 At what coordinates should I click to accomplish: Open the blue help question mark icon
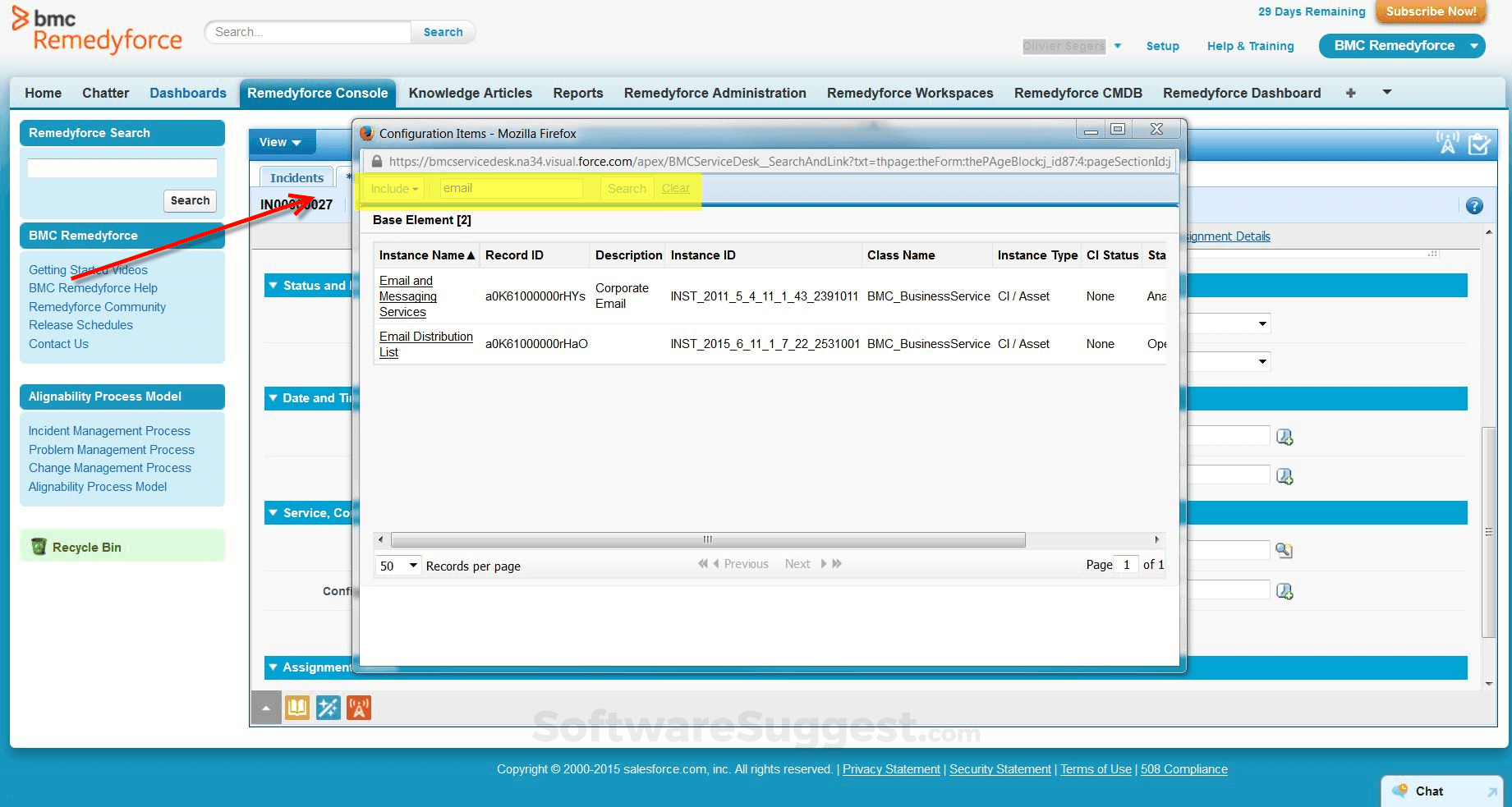[x=1474, y=206]
